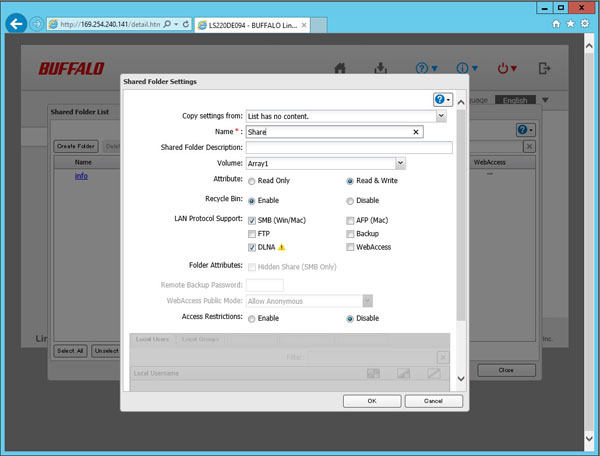This screenshot has height=456, width=600.
Task: Expand the Volume Array1 dropdown
Action: (400, 163)
